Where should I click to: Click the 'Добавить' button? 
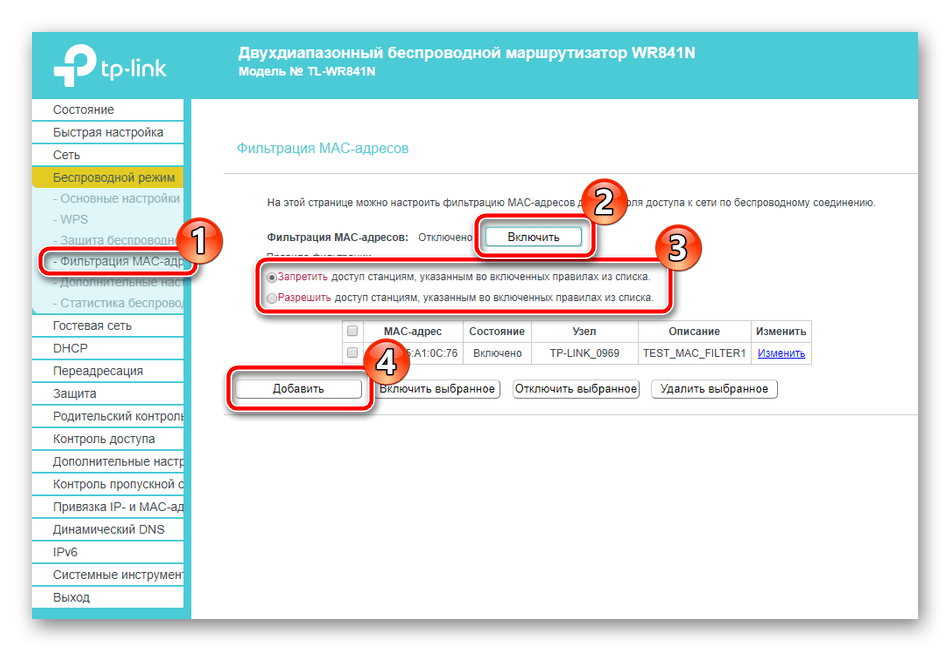click(x=298, y=389)
